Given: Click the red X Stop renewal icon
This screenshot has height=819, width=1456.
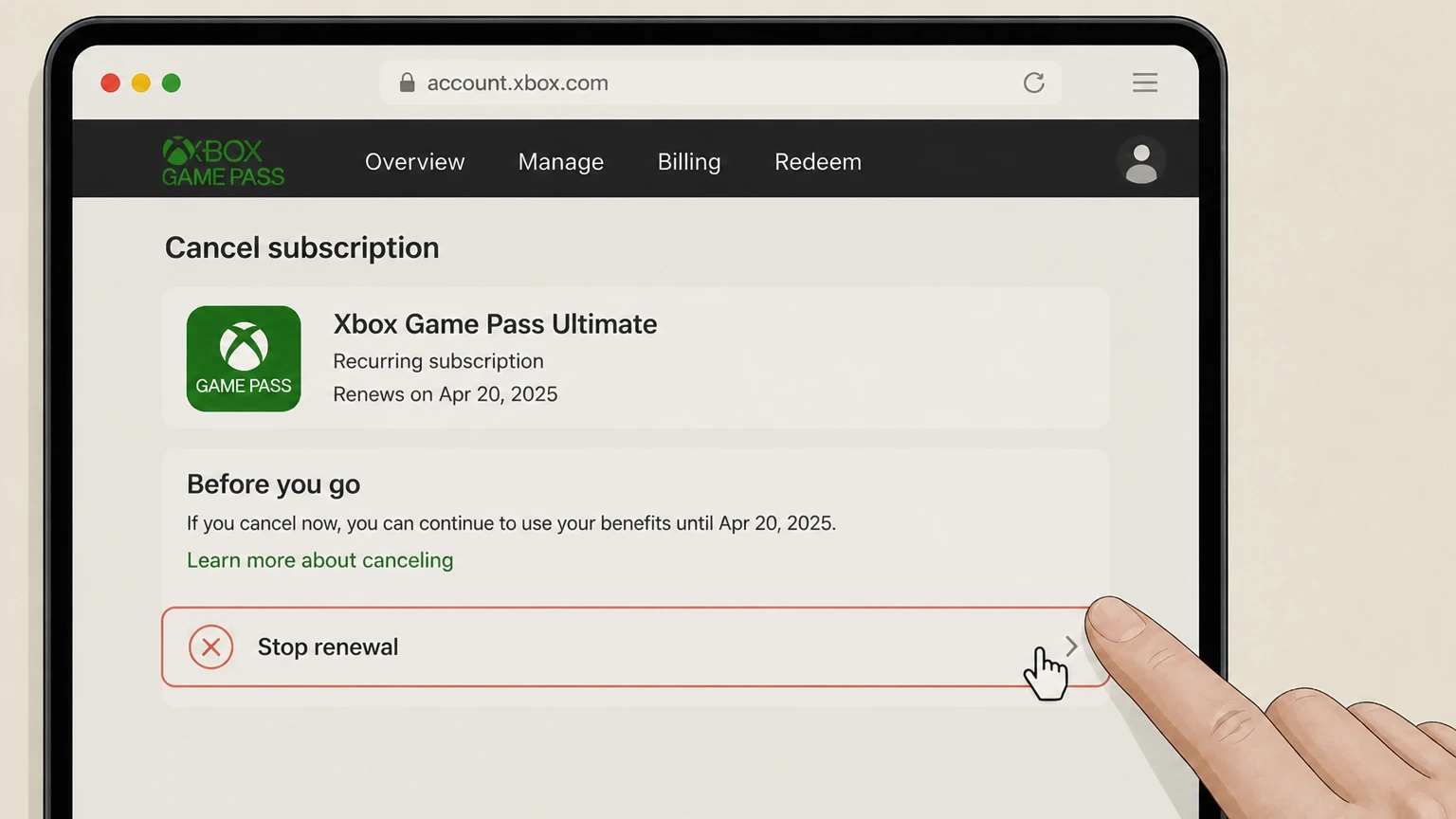Looking at the screenshot, I should pyautogui.click(x=210, y=647).
